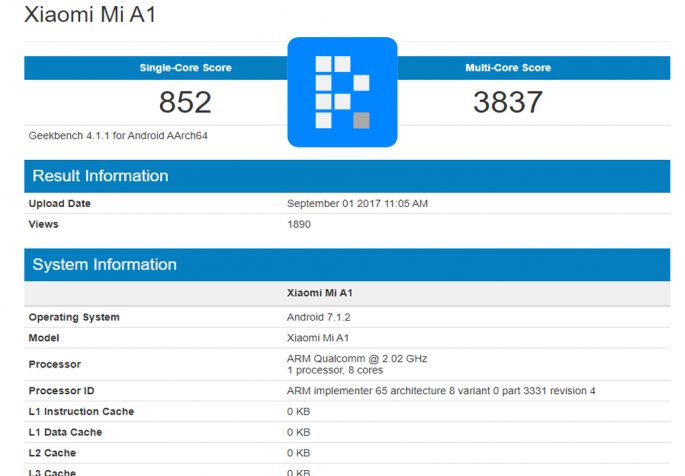Screen dimensions: 685x476
Task: Click the System Information section header
Action: point(104,265)
